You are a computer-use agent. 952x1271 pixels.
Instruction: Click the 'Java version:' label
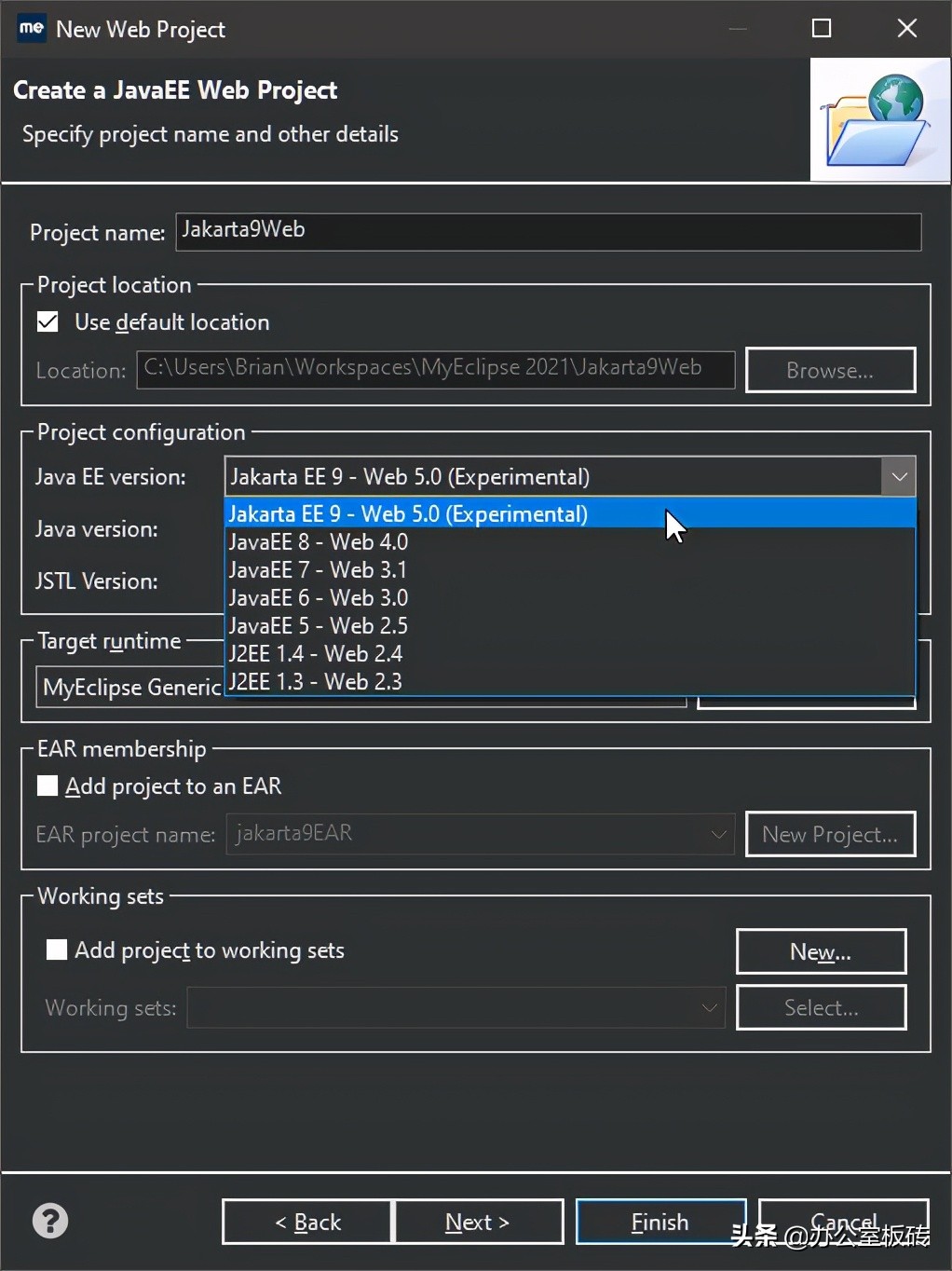coord(97,529)
